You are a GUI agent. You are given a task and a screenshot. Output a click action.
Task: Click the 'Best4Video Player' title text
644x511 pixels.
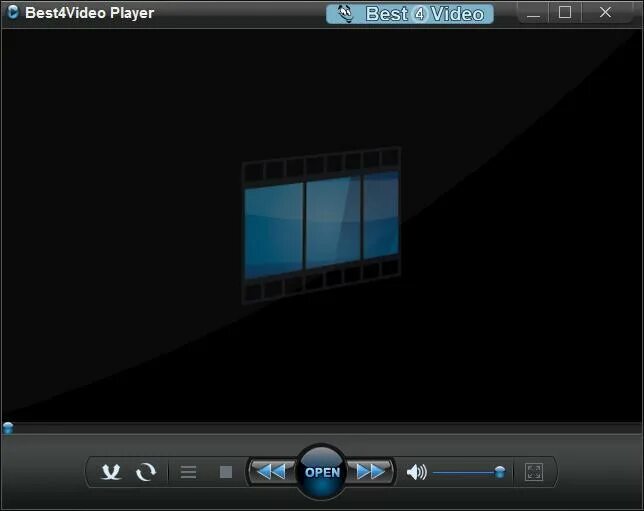(x=90, y=13)
